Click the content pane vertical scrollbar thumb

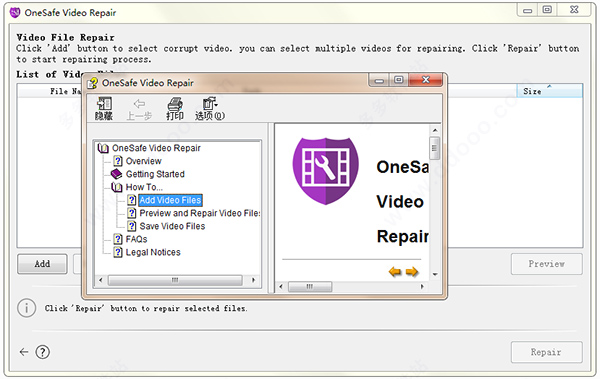point(435,148)
